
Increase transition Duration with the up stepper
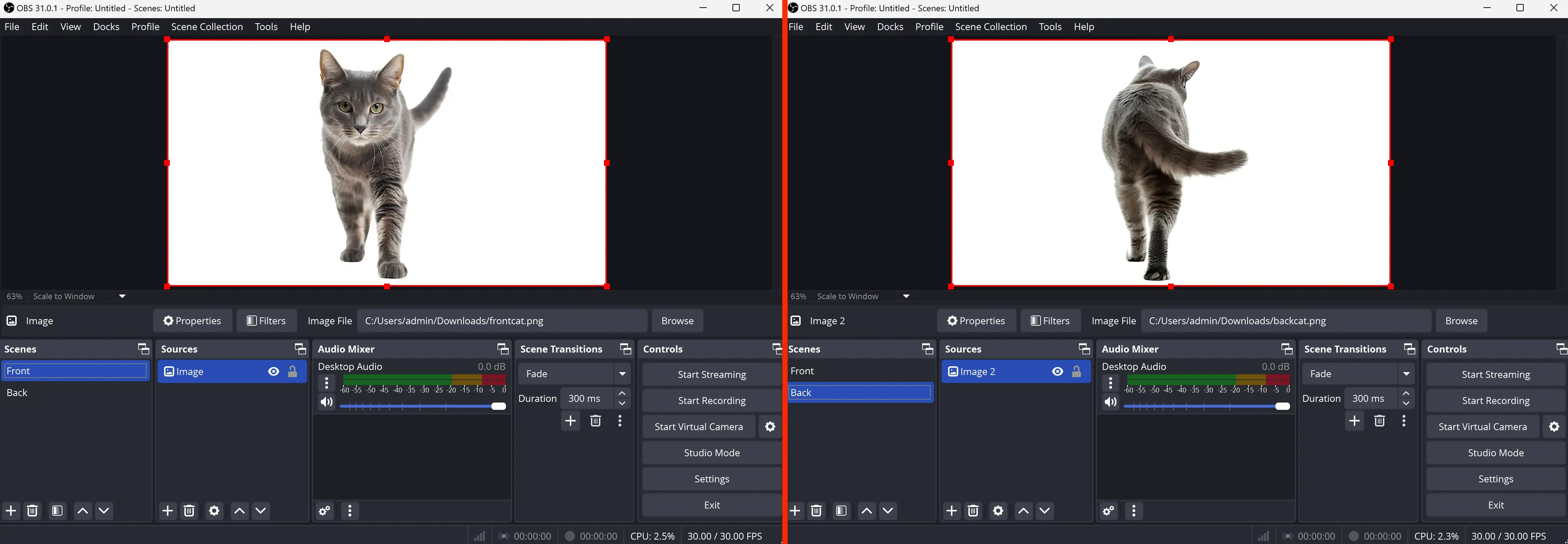point(622,393)
